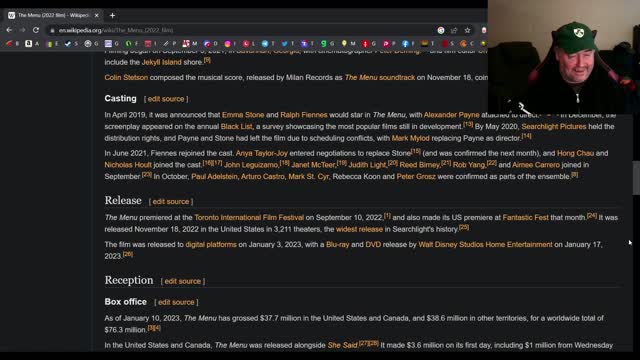Open the Amazon bookmark labeled A
The image size is (640, 360).
pyautogui.click(x=32, y=43)
